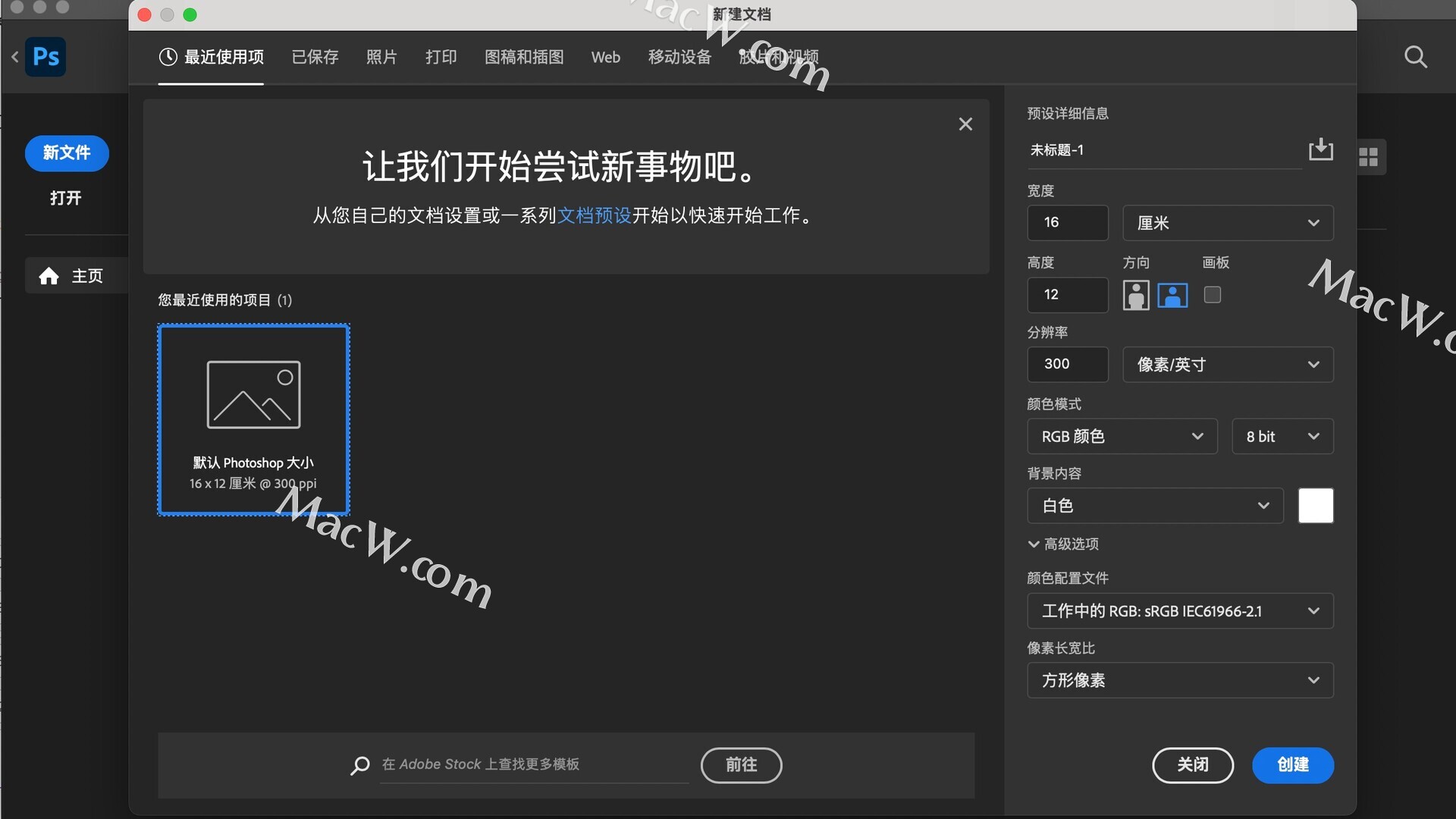
Task: Select portrait orientation icon
Action: click(x=1135, y=294)
